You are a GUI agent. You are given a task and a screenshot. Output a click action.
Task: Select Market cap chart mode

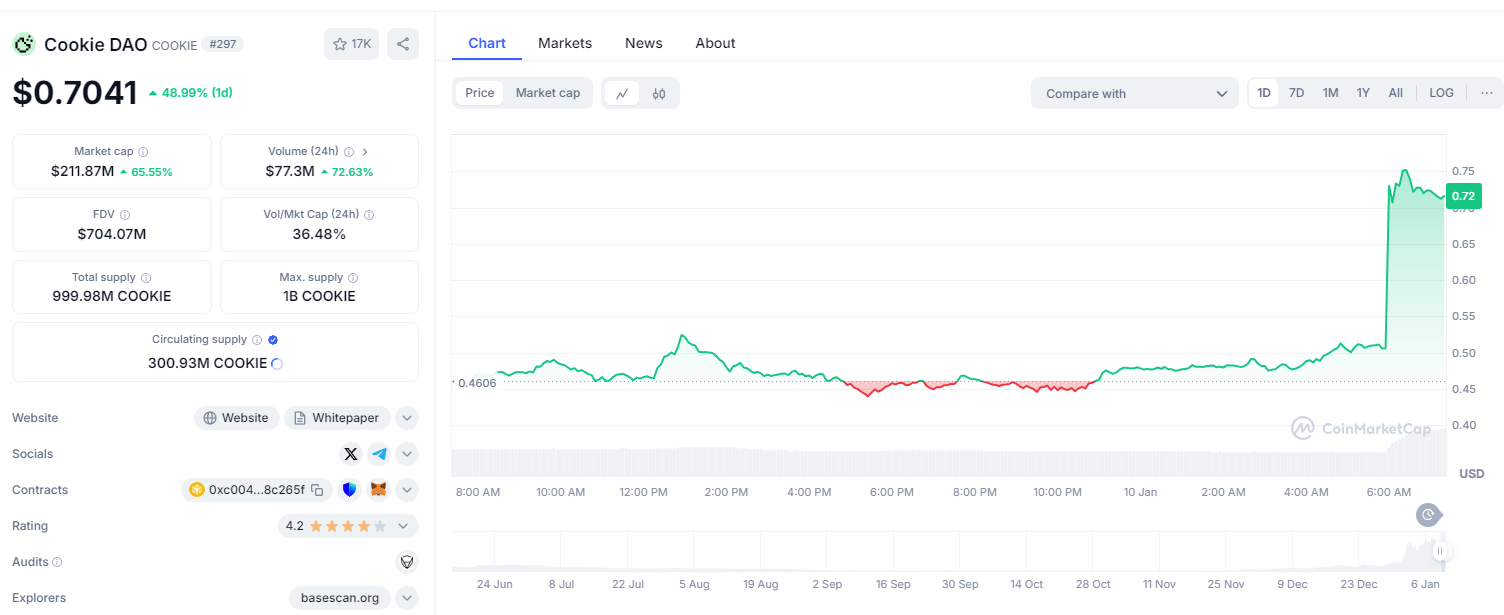[x=548, y=93]
